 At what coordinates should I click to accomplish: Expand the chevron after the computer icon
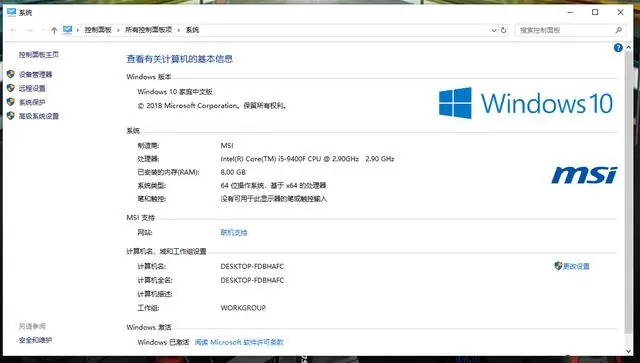(x=78, y=30)
